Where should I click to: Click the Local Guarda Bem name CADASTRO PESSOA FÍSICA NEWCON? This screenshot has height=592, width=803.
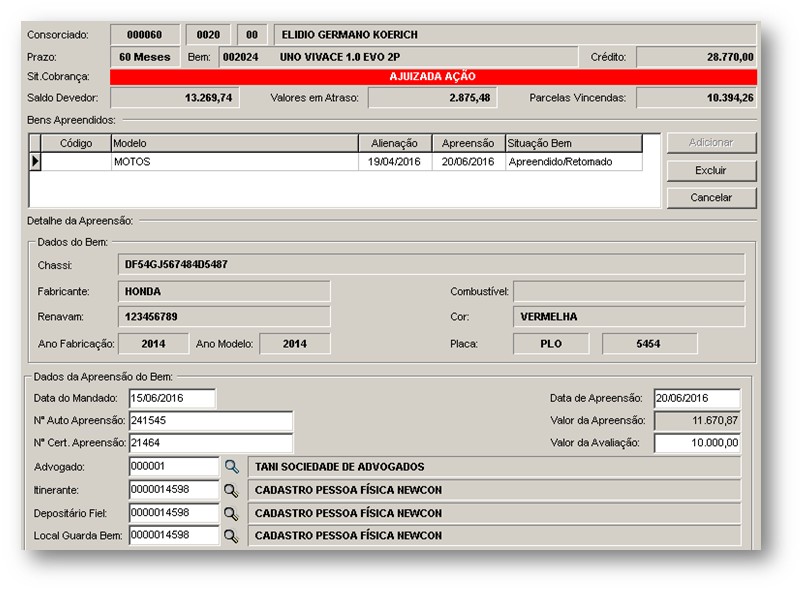(x=495, y=536)
